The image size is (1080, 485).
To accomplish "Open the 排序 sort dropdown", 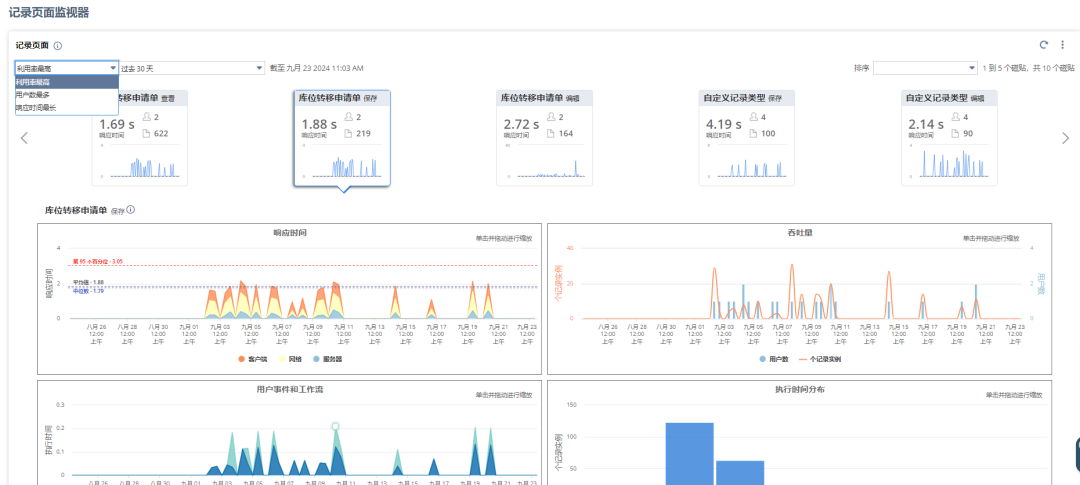I will (x=925, y=68).
